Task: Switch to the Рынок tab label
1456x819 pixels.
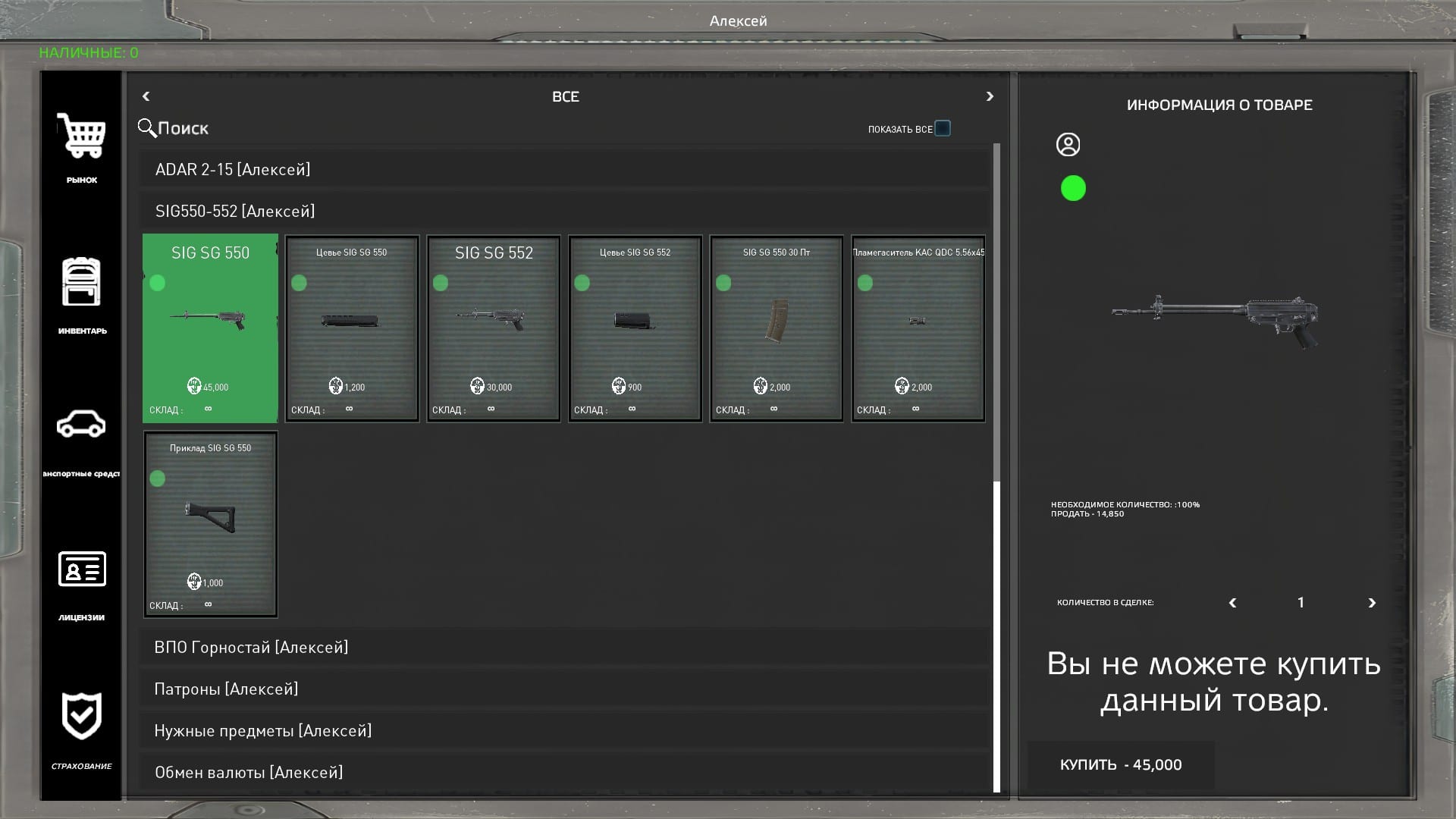Action: click(82, 180)
